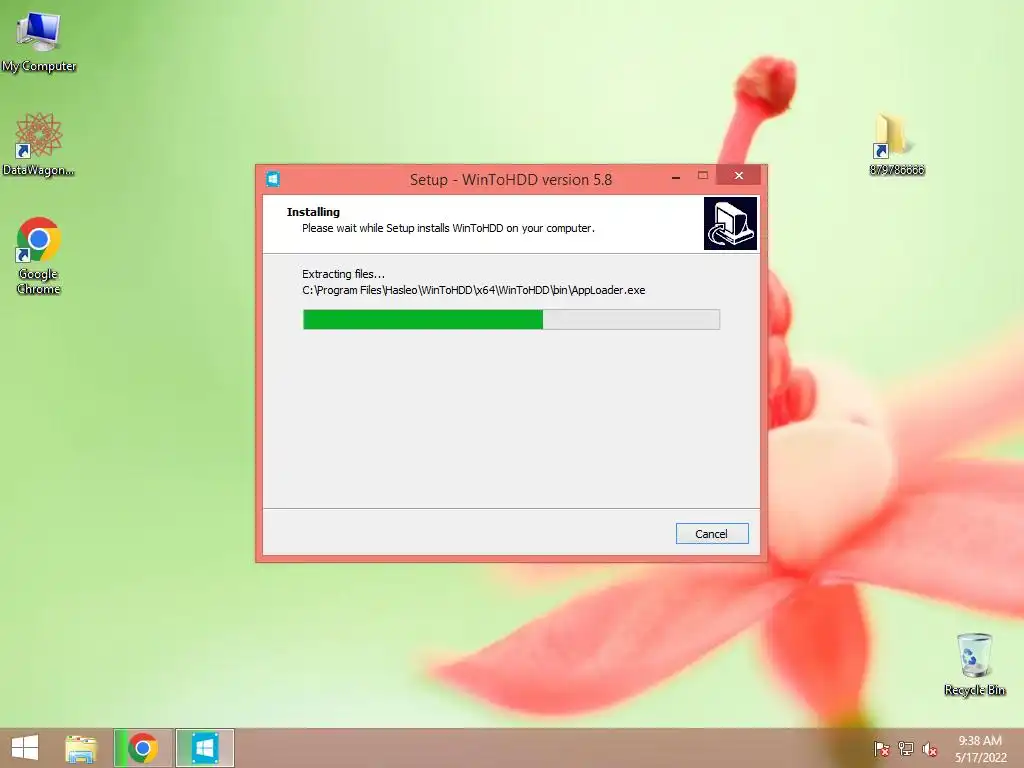Open the Windows Start button
The height and width of the screenshot is (768, 1024).
25,748
